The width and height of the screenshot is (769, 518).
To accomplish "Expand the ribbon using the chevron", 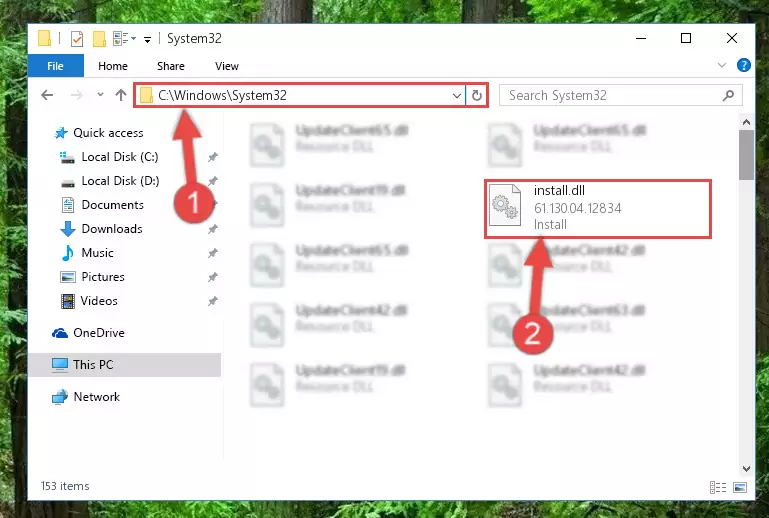I will [x=721, y=65].
